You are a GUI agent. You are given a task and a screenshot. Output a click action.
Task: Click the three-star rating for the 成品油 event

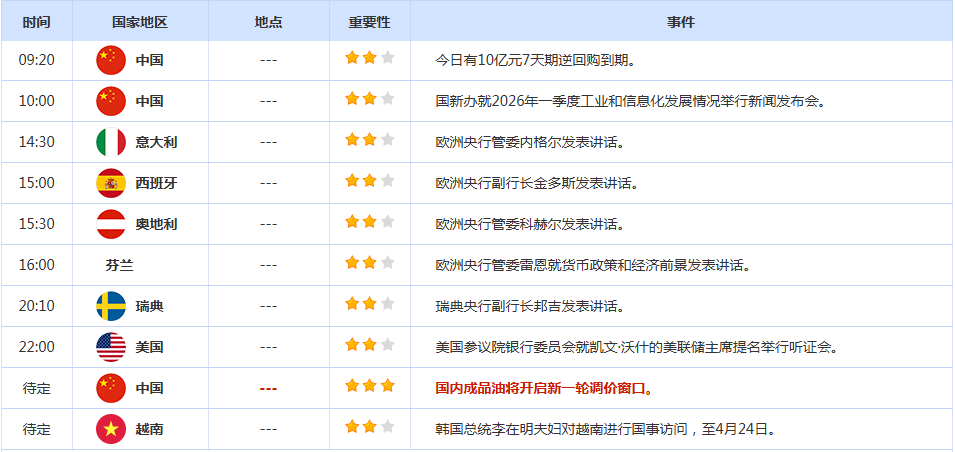370,386
